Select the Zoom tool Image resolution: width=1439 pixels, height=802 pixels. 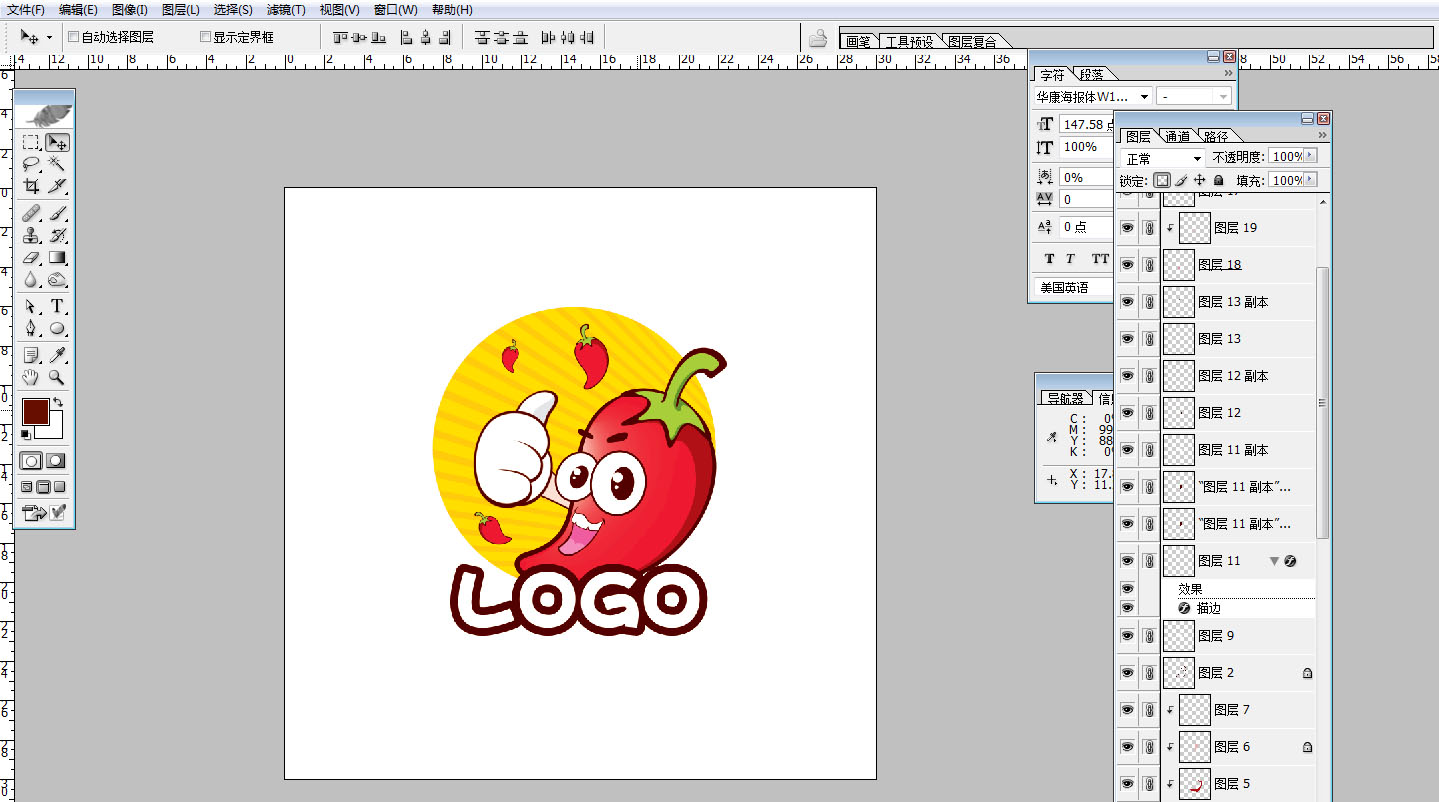(x=57, y=377)
